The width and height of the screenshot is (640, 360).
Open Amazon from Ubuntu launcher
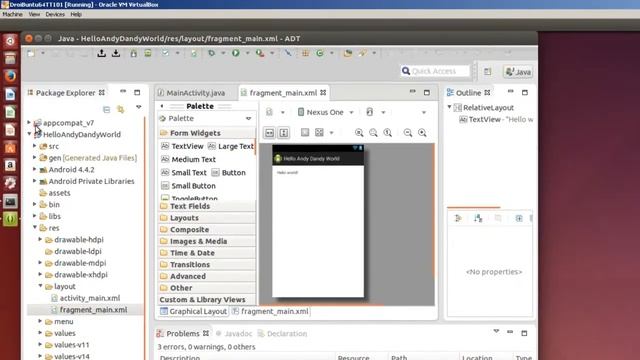[x=10, y=165]
